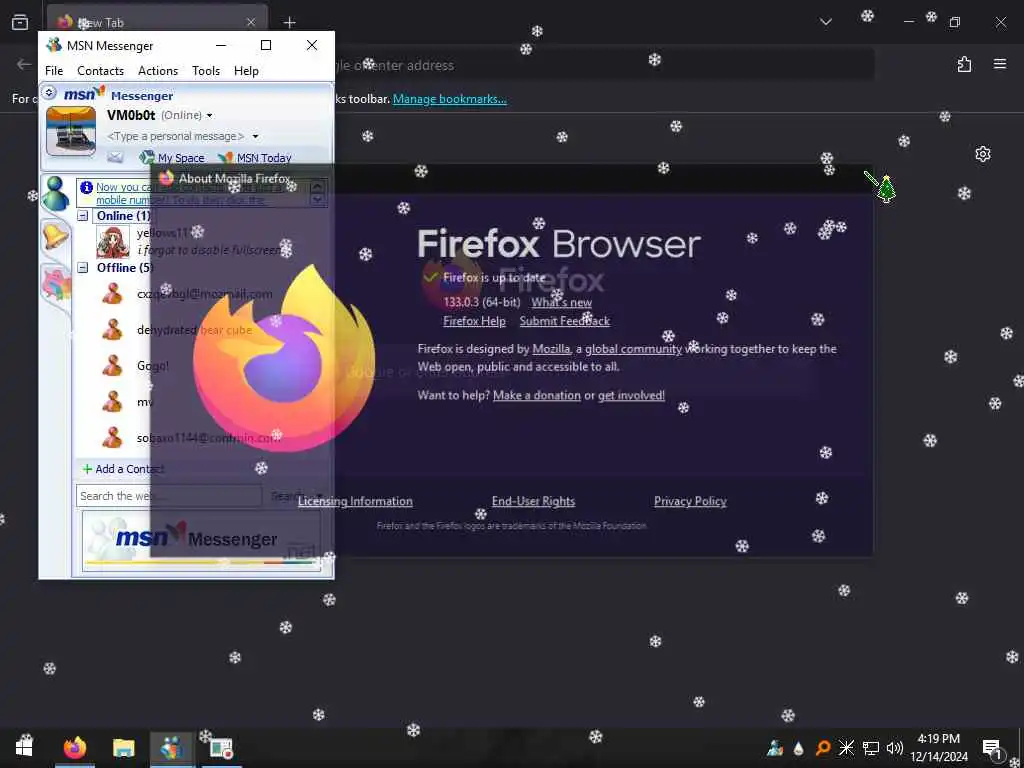Open new tab personalize gear icon
The width and height of the screenshot is (1024, 768).
coord(983,154)
